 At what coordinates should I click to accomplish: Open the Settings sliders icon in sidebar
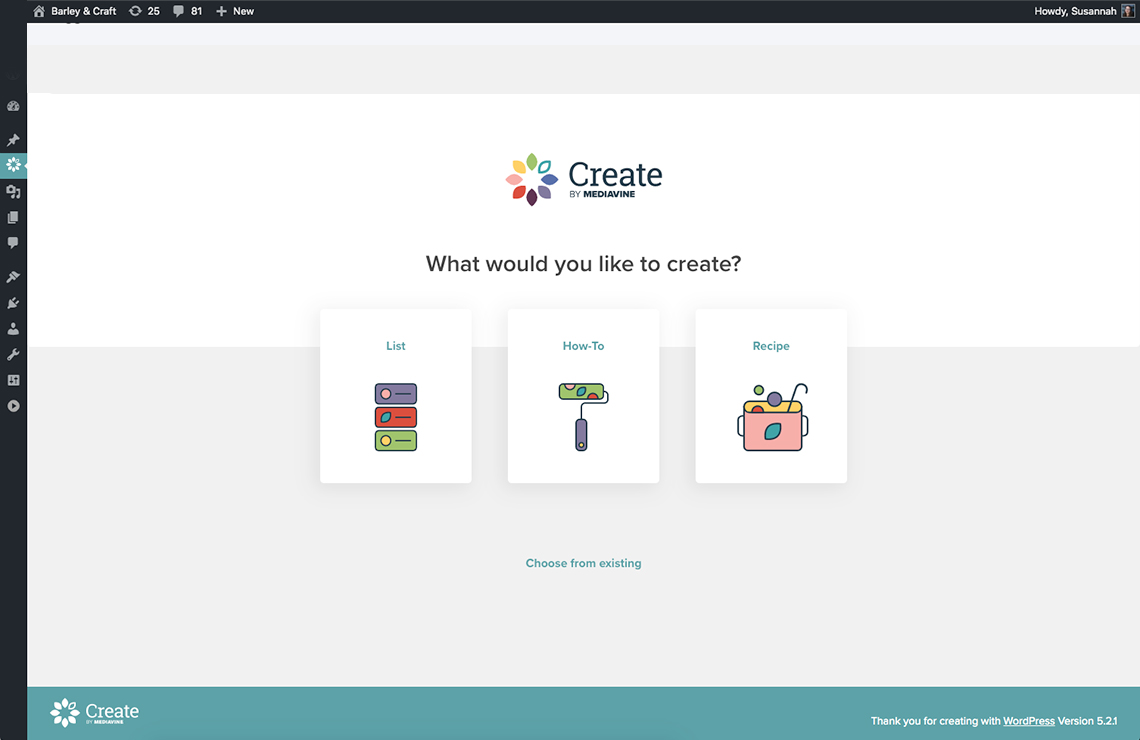(13, 380)
